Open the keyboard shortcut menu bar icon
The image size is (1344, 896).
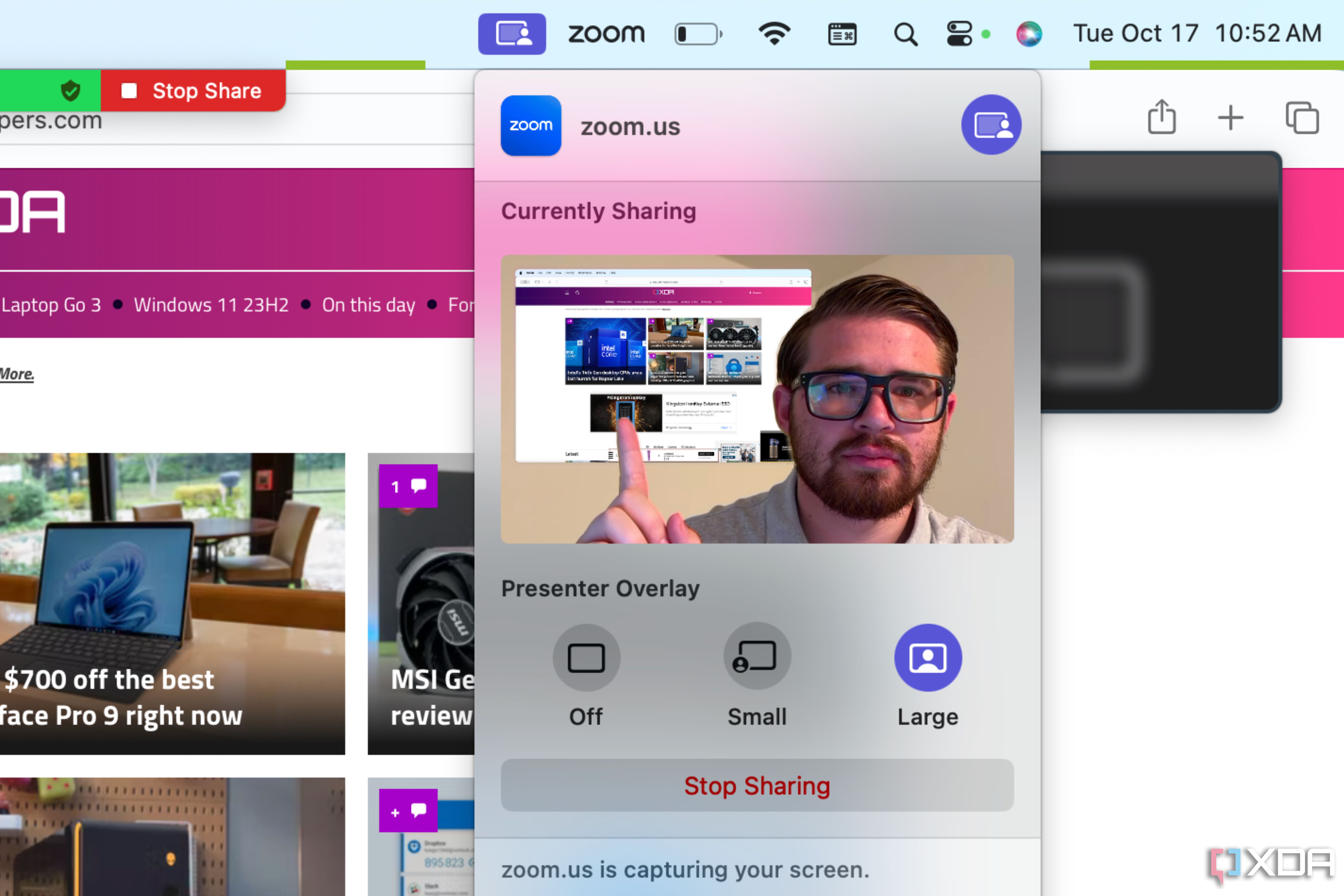tap(842, 34)
